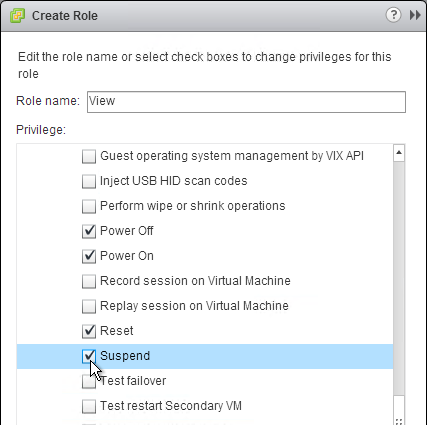Enable Perform wipe or shrink operations
The height and width of the screenshot is (425, 427).
89,206
